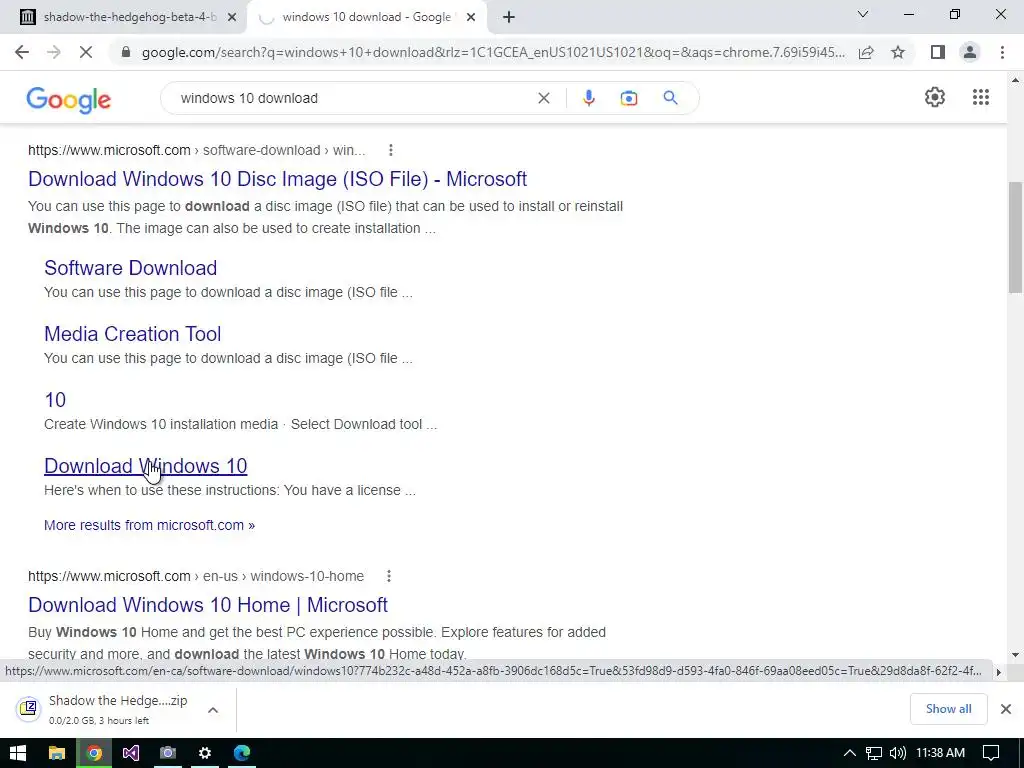Launch Microsoft Edge from taskbar
The height and width of the screenshot is (768, 1024).
click(242, 753)
